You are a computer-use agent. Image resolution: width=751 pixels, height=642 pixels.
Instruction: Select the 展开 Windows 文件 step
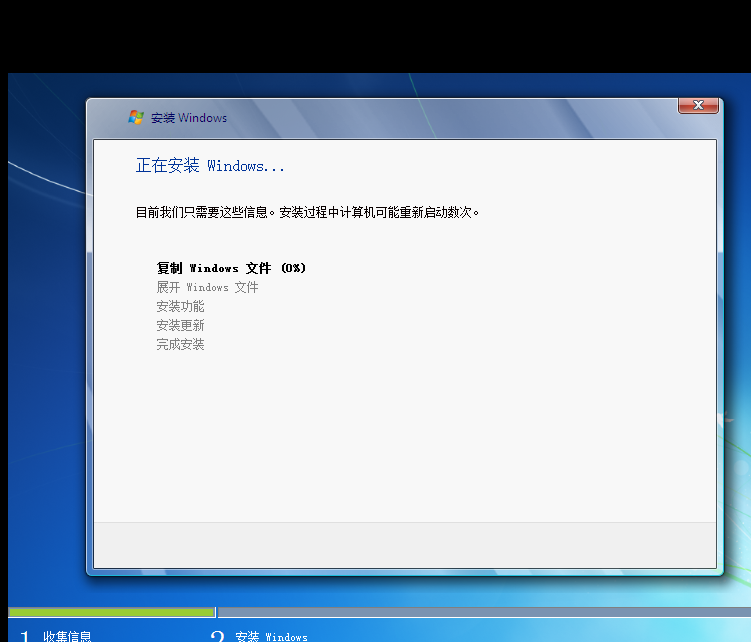tap(207, 287)
